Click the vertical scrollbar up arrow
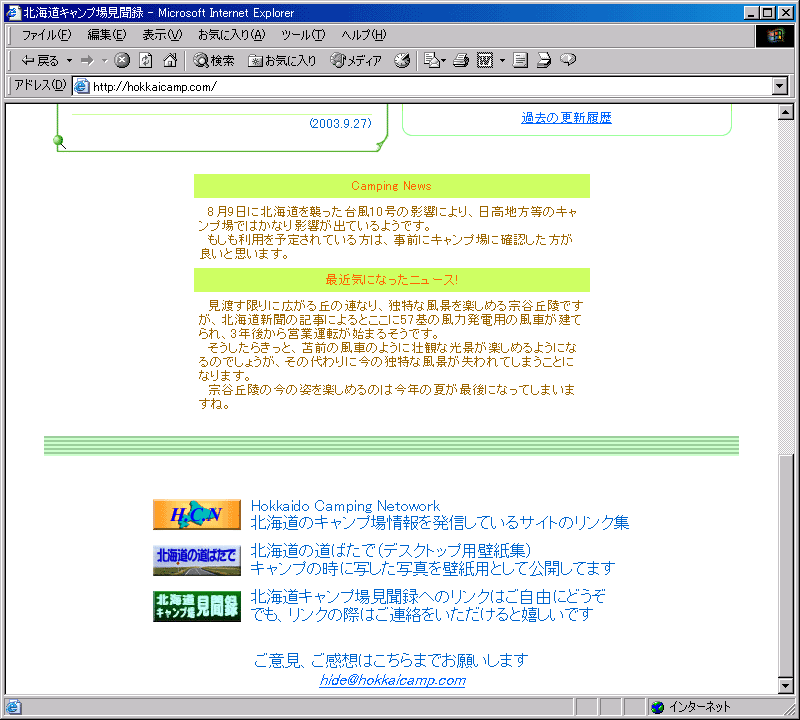800x720 pixels. click(x=786, y=112)
